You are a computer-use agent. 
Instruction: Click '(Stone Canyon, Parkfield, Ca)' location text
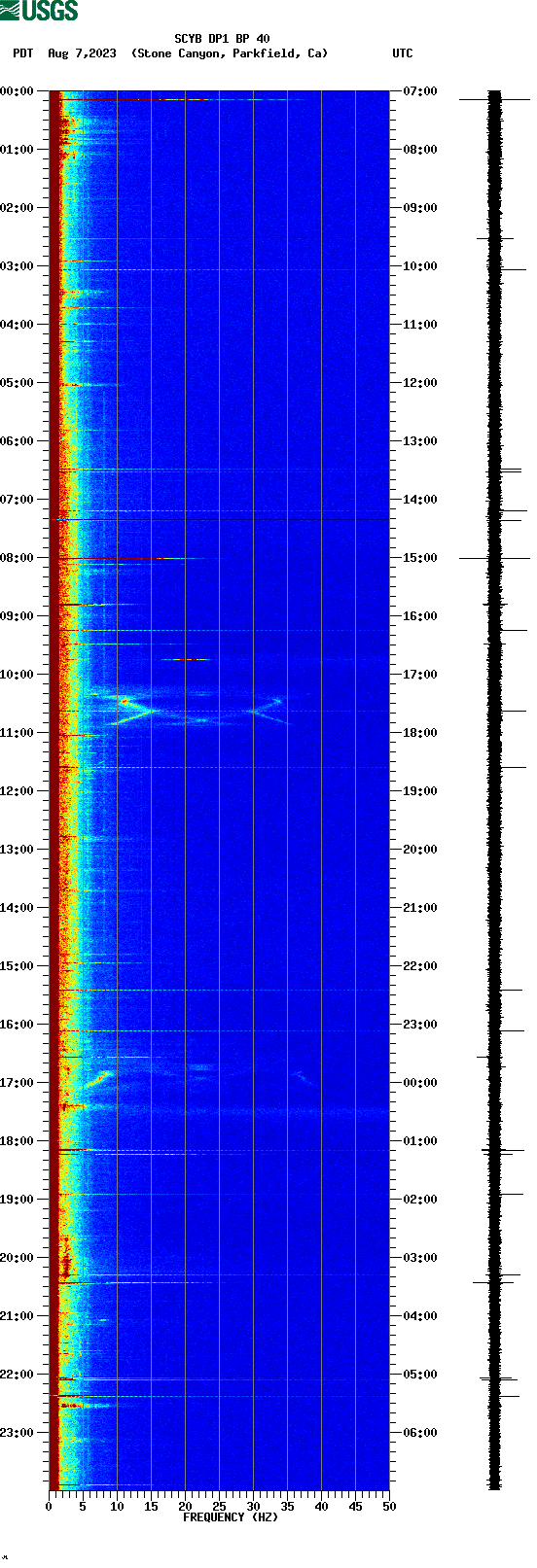(229, 53)
